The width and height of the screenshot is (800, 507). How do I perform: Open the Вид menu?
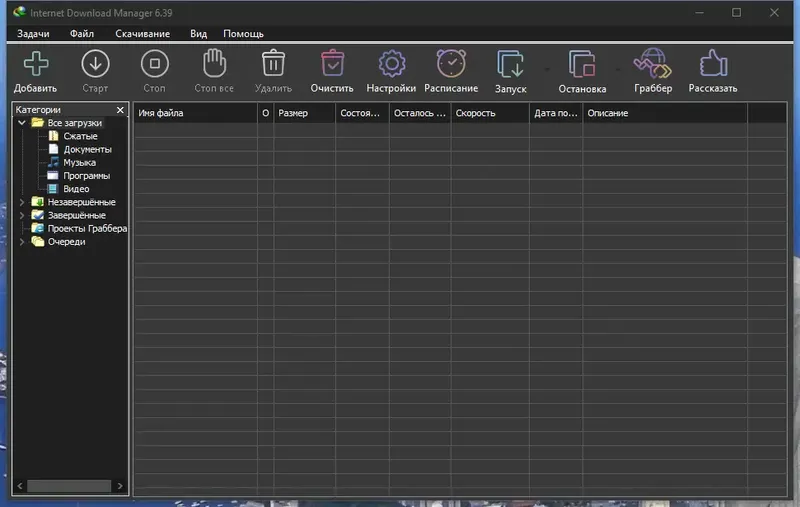point(198,34)
